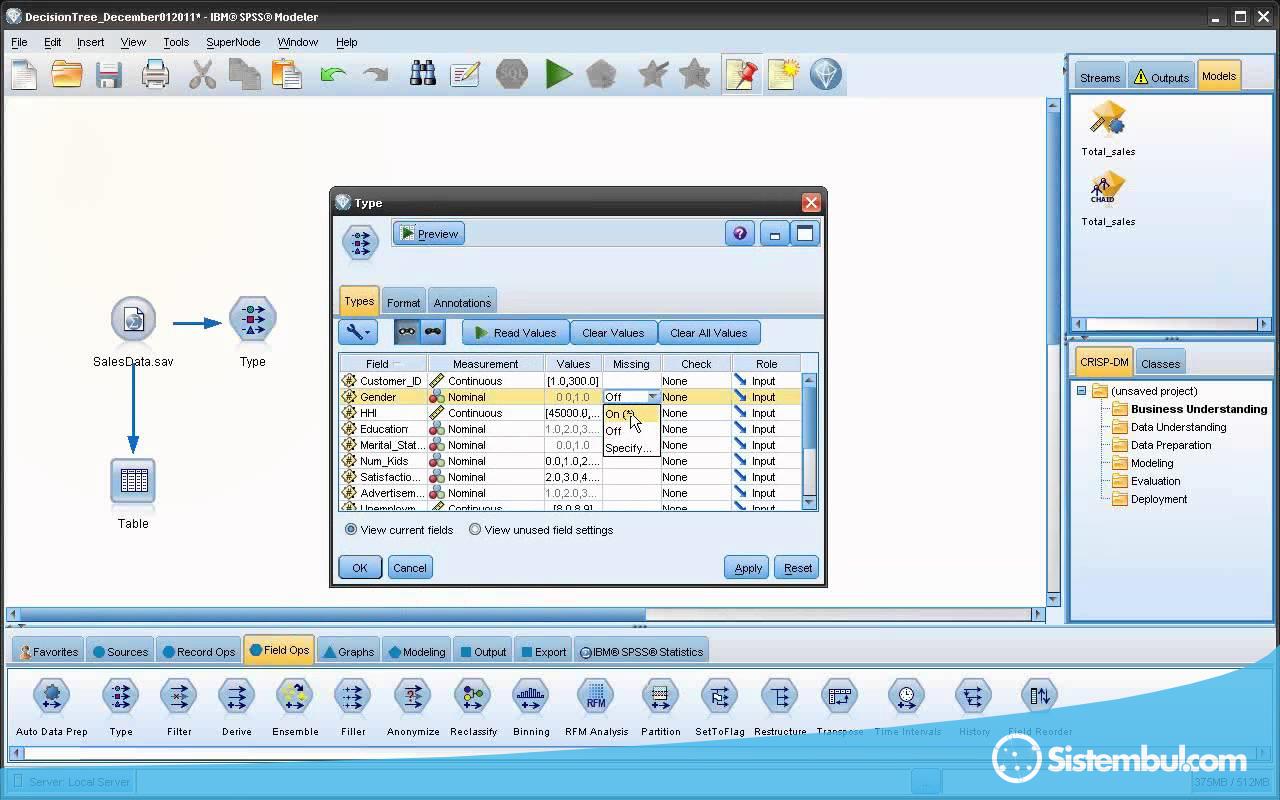Pick the Binning node from palette

coord(531,696)
